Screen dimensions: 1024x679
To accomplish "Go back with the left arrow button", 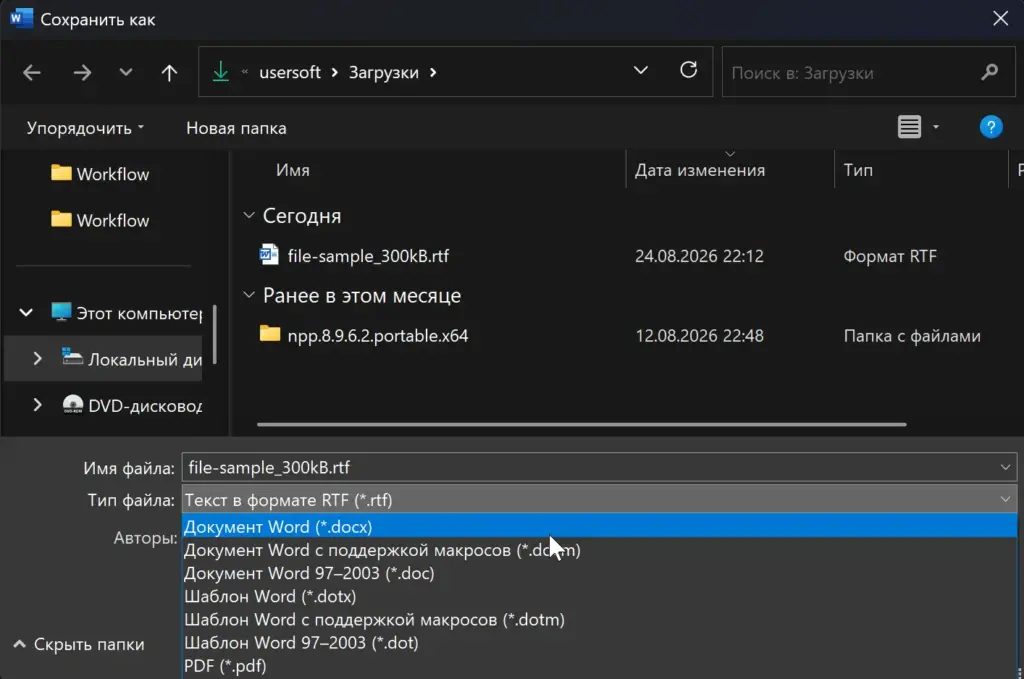I will point(31,72).
